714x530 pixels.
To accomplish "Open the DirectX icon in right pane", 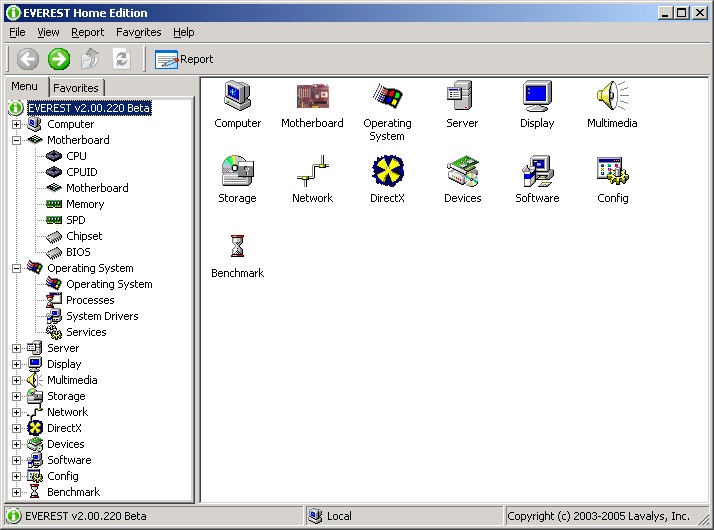I will pyautogui.click(x=387, y=171).
